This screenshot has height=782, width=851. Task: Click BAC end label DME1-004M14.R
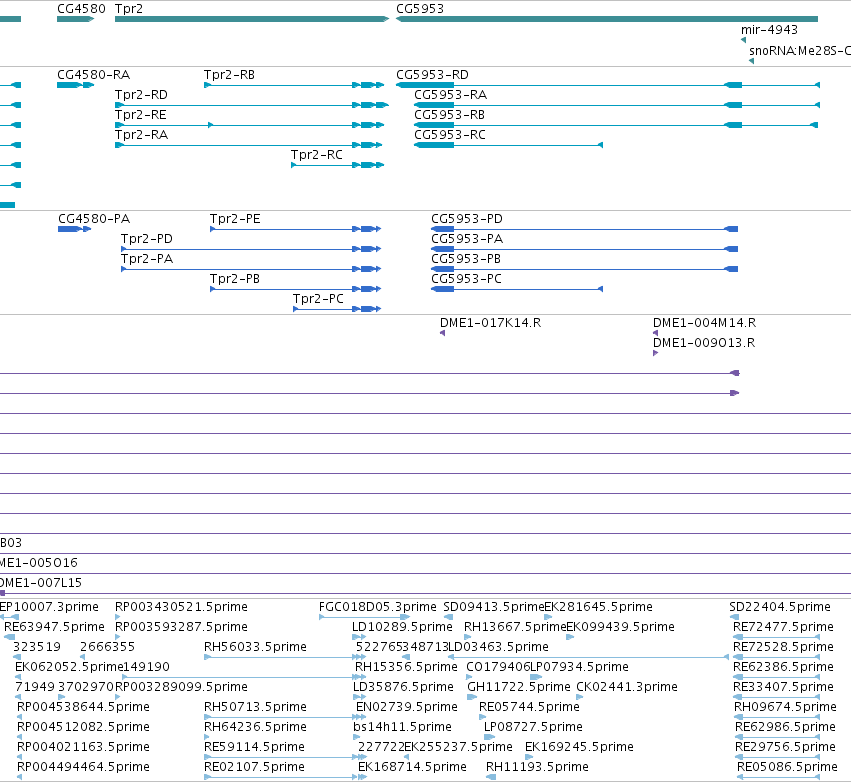click(x=704, y=323)
